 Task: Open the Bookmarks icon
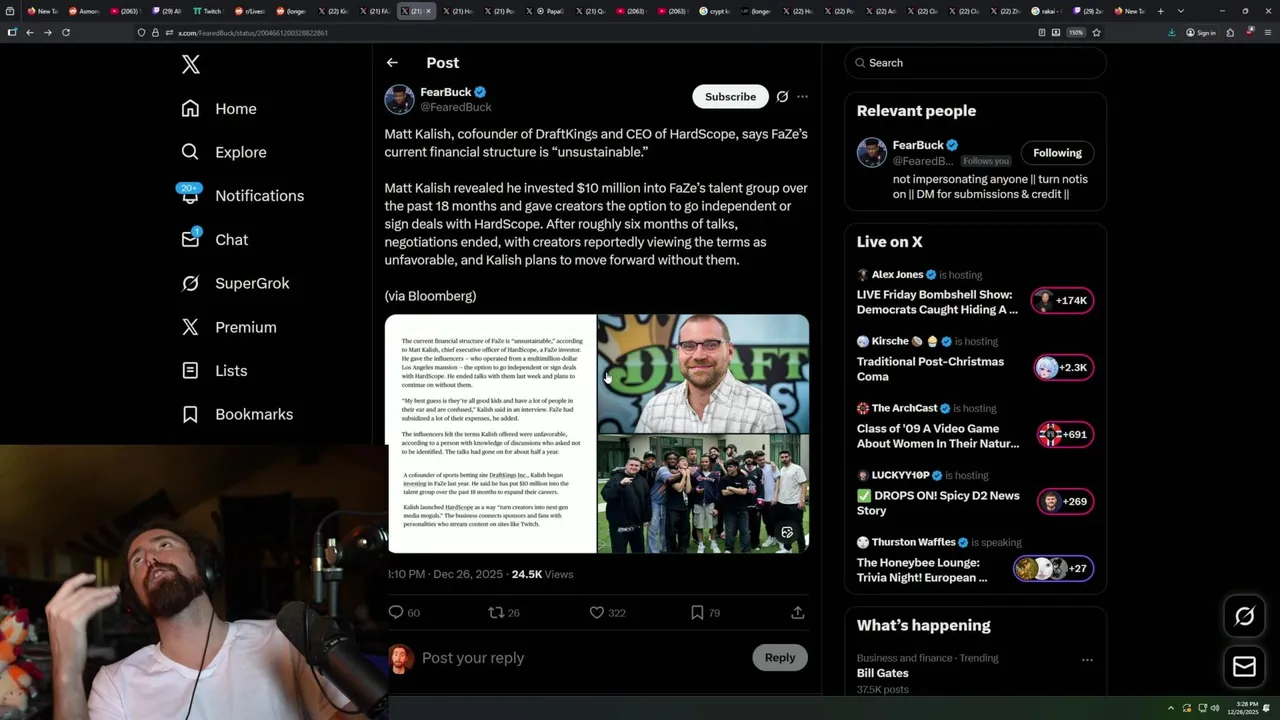coord(190,414)
